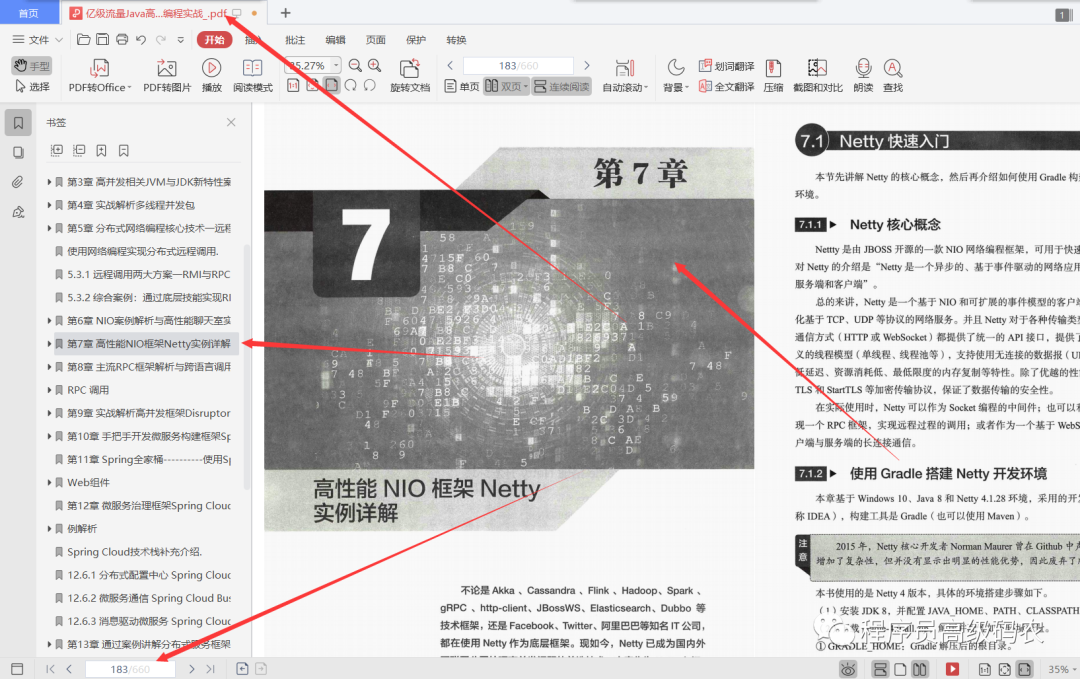The image size is (1080, 679).
Task: Expand the 第3章 bookmark node
Action: tap(50, 182)
